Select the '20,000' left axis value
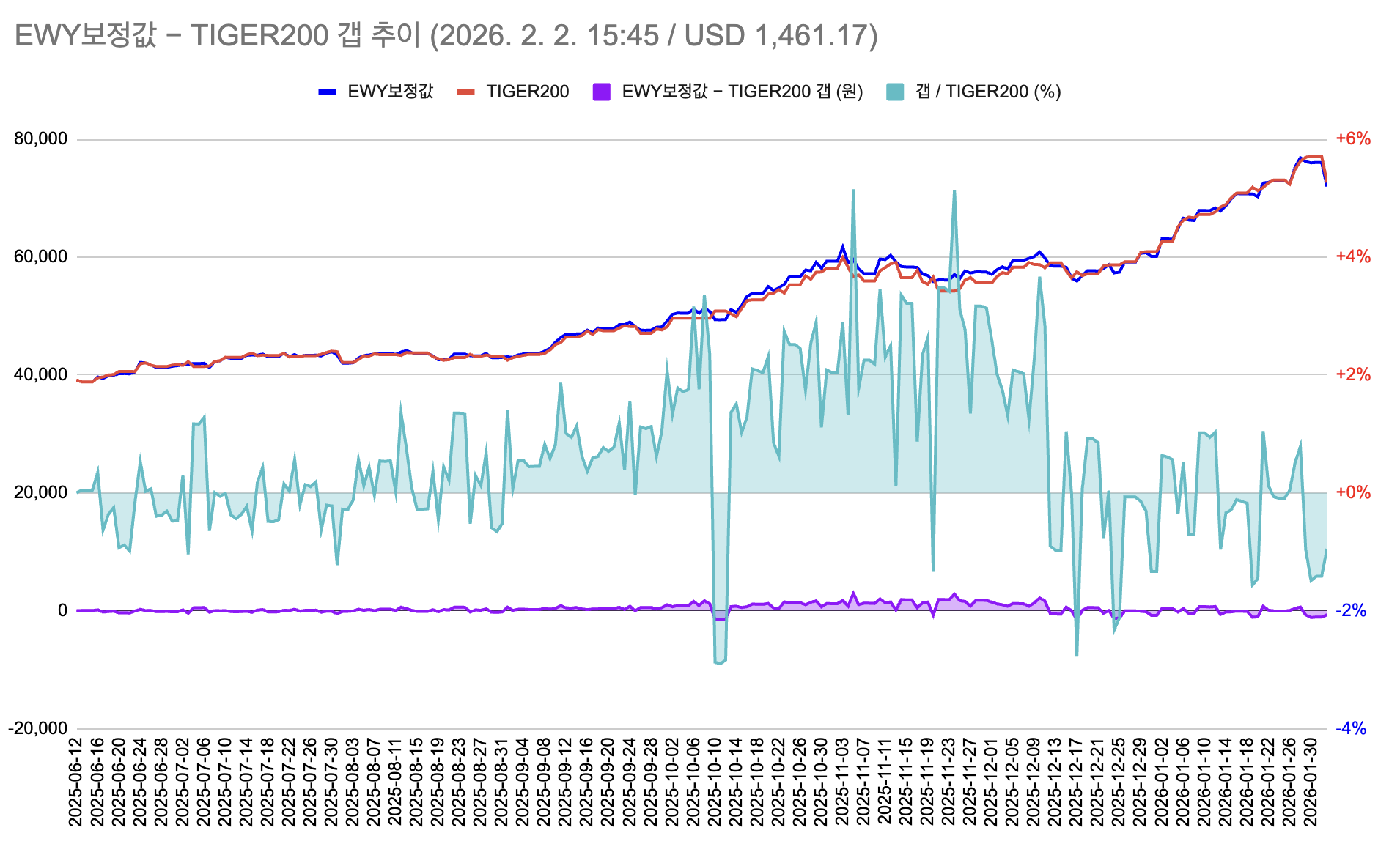 point(41,492)
